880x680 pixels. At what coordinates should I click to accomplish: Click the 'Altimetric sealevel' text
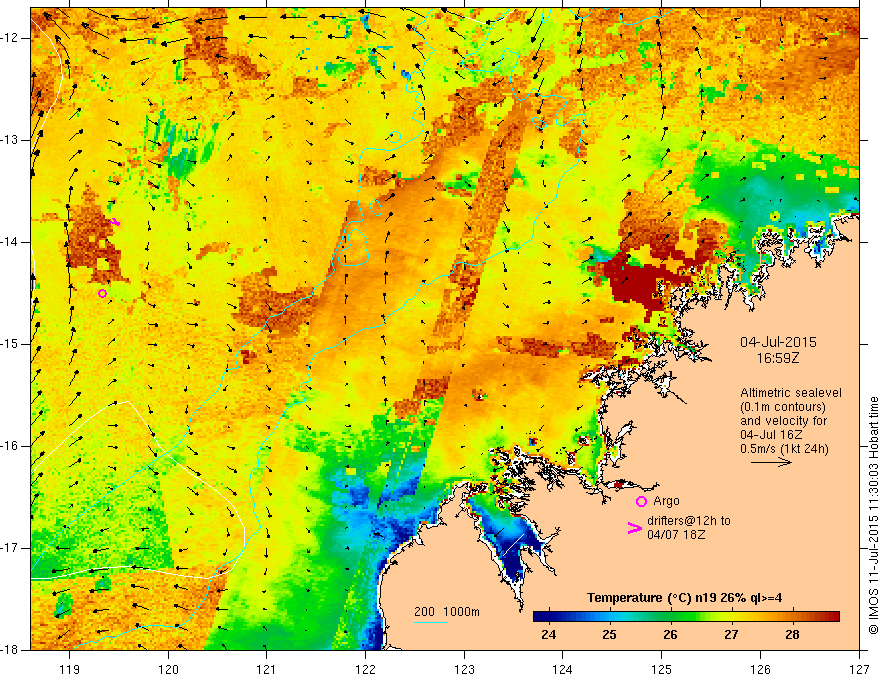[791, 393]
